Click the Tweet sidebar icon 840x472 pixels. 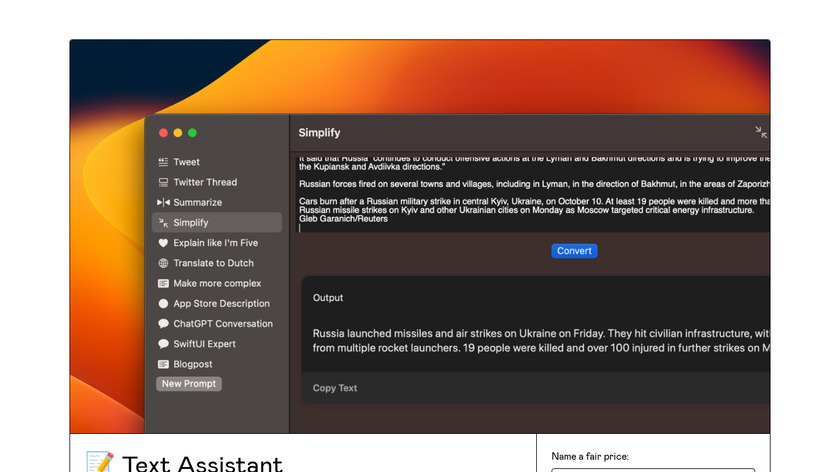[163, 162]
